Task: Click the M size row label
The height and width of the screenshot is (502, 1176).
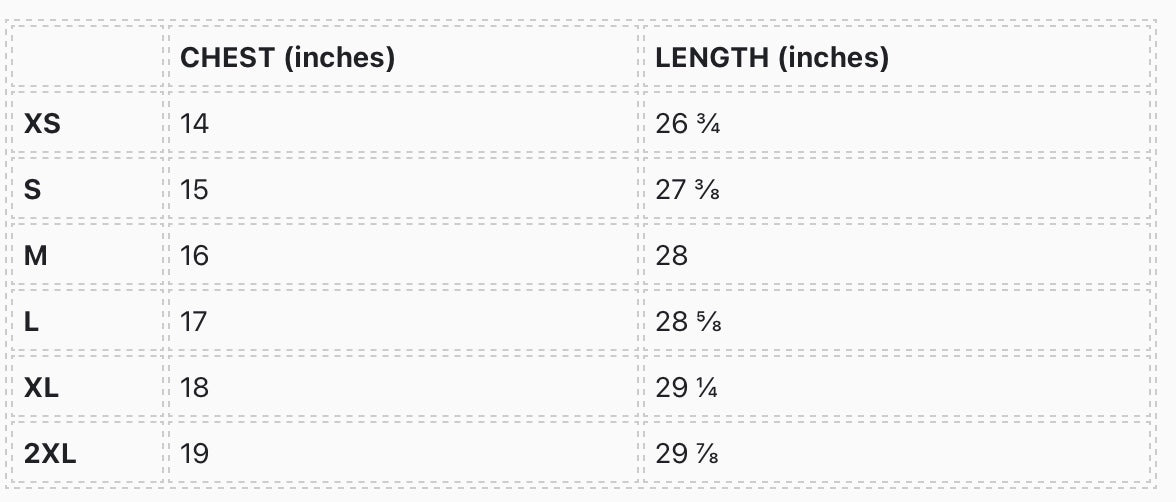Action: [36, 255]
